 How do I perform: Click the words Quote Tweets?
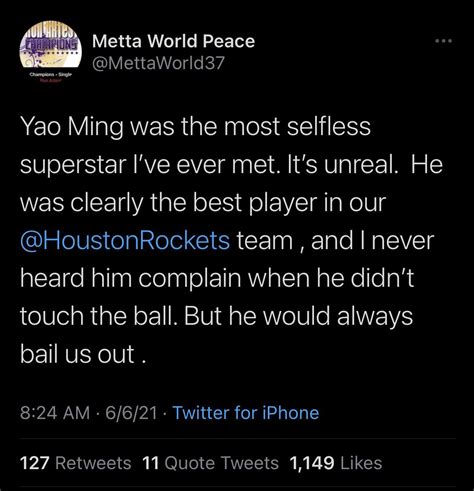(x=222, y=463)
